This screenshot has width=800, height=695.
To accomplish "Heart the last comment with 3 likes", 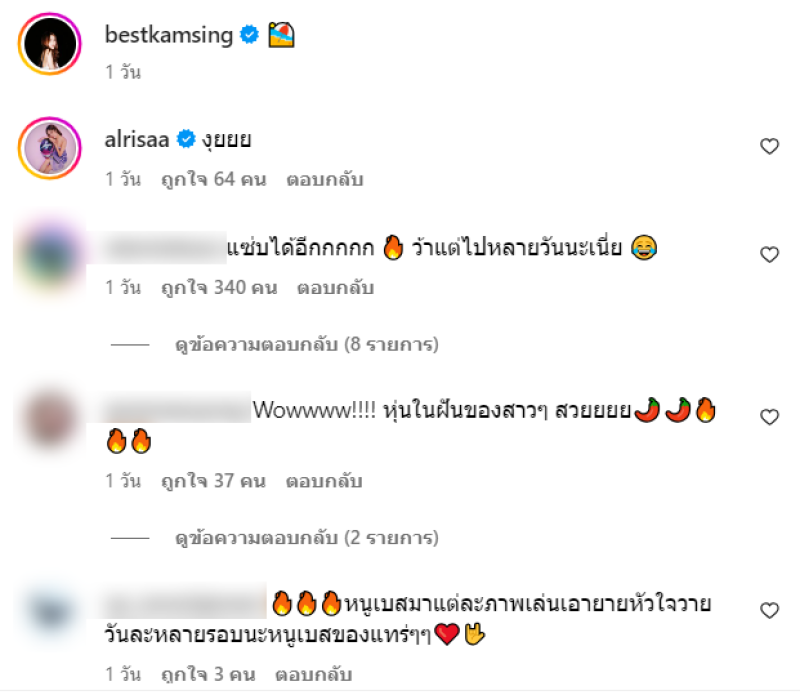I will (x=769, y=611).
